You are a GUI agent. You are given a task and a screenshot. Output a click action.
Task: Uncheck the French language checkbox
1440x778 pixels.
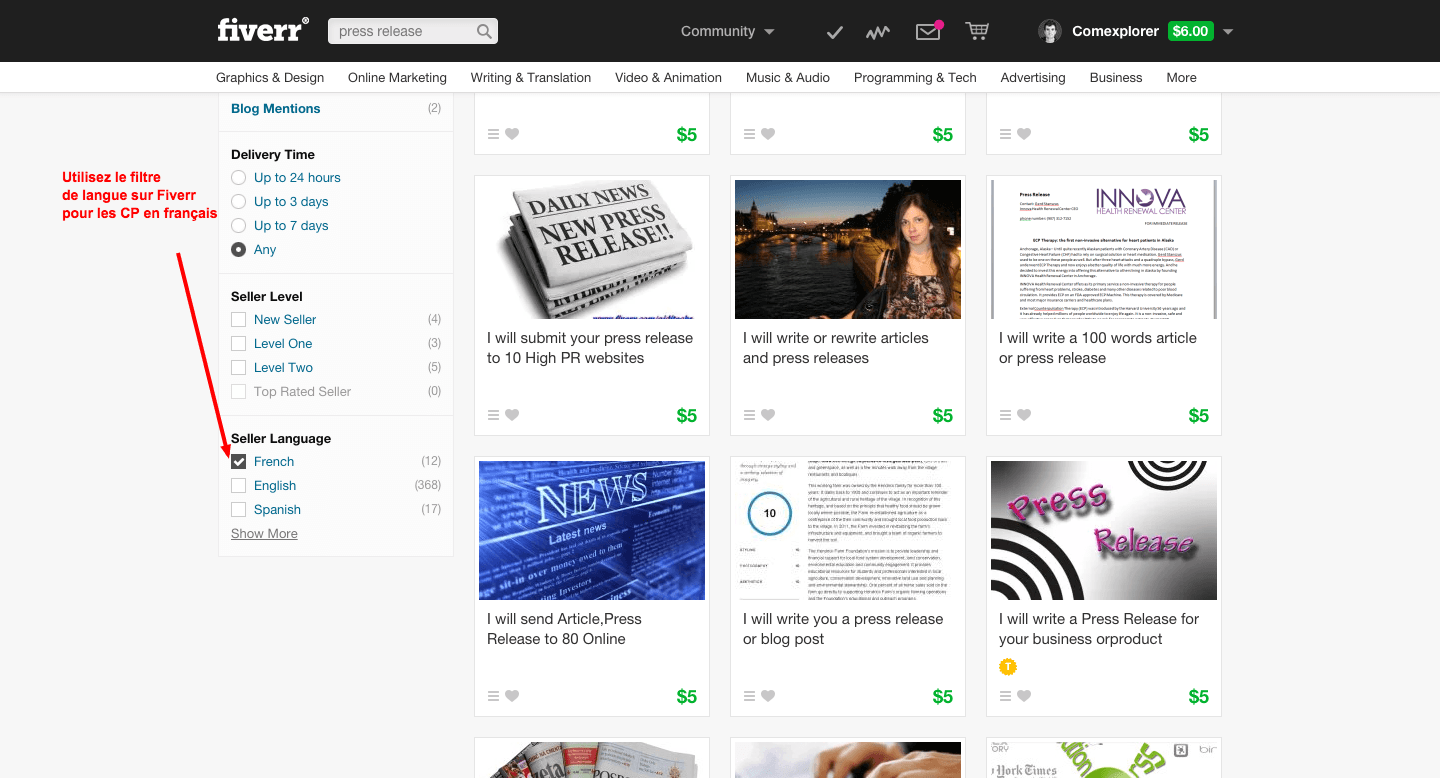point(238,461)
